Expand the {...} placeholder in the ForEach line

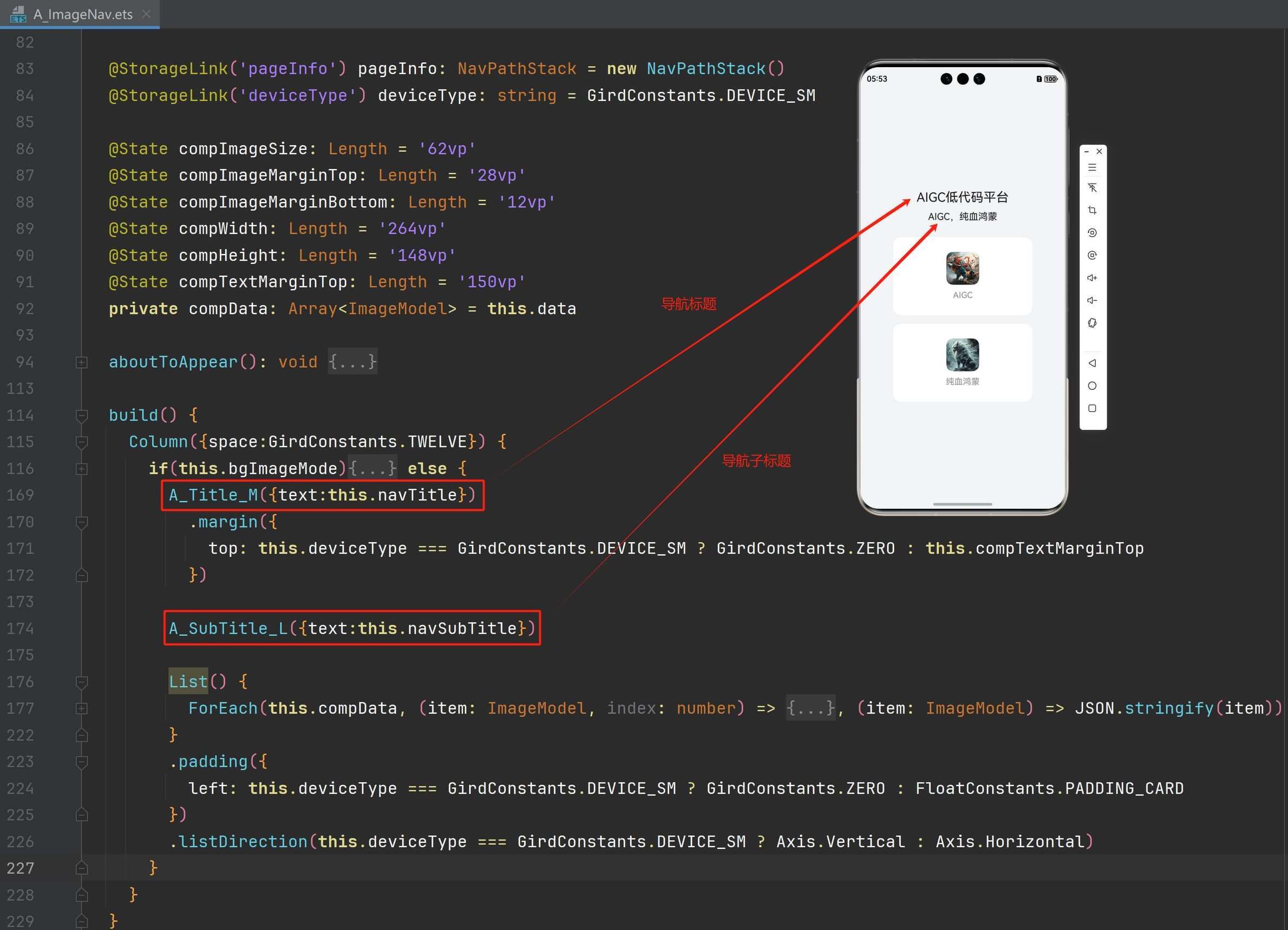coord(810,708)
